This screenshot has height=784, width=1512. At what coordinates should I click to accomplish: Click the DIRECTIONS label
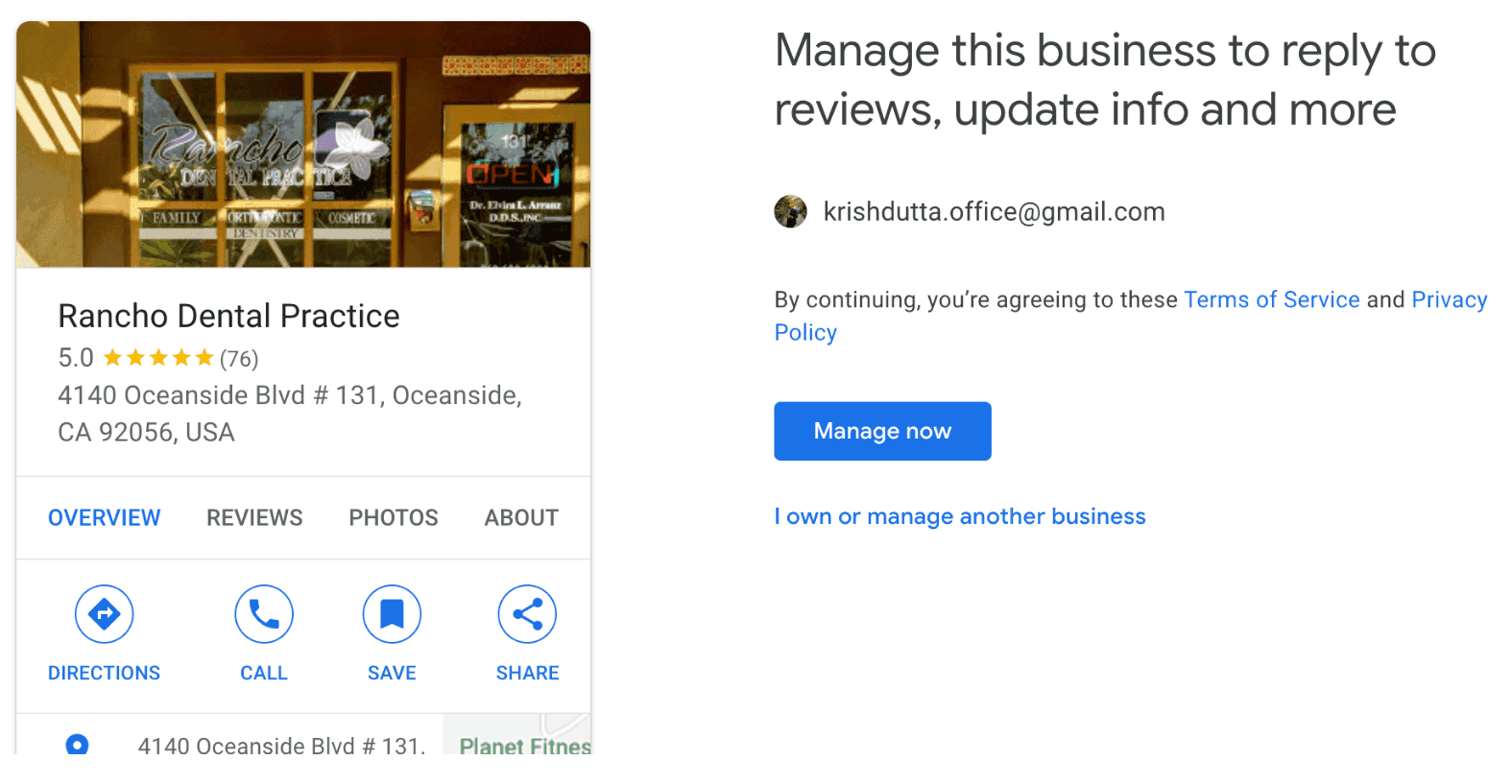click(104, 673)
